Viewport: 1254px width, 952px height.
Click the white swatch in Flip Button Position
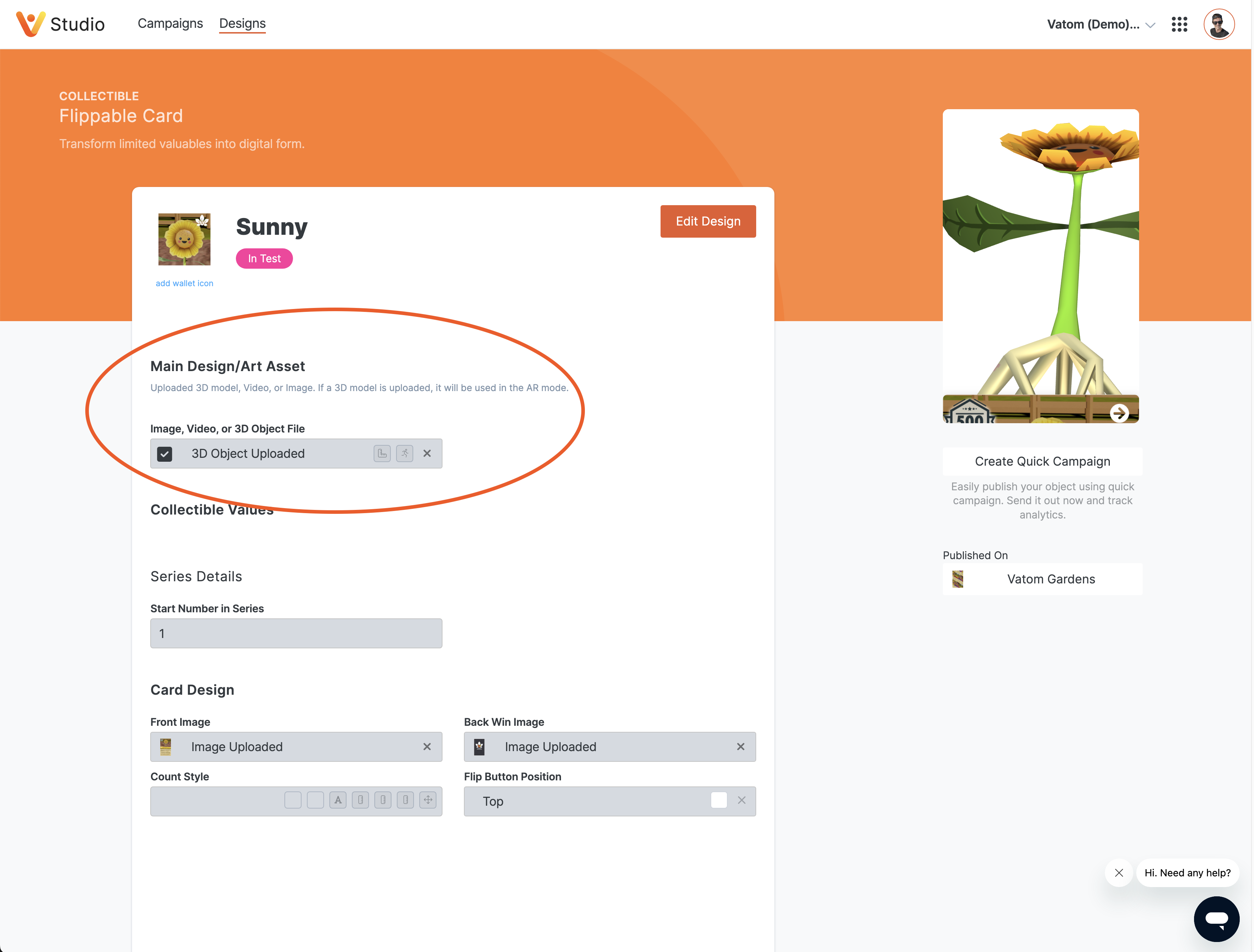click(719, 800)
